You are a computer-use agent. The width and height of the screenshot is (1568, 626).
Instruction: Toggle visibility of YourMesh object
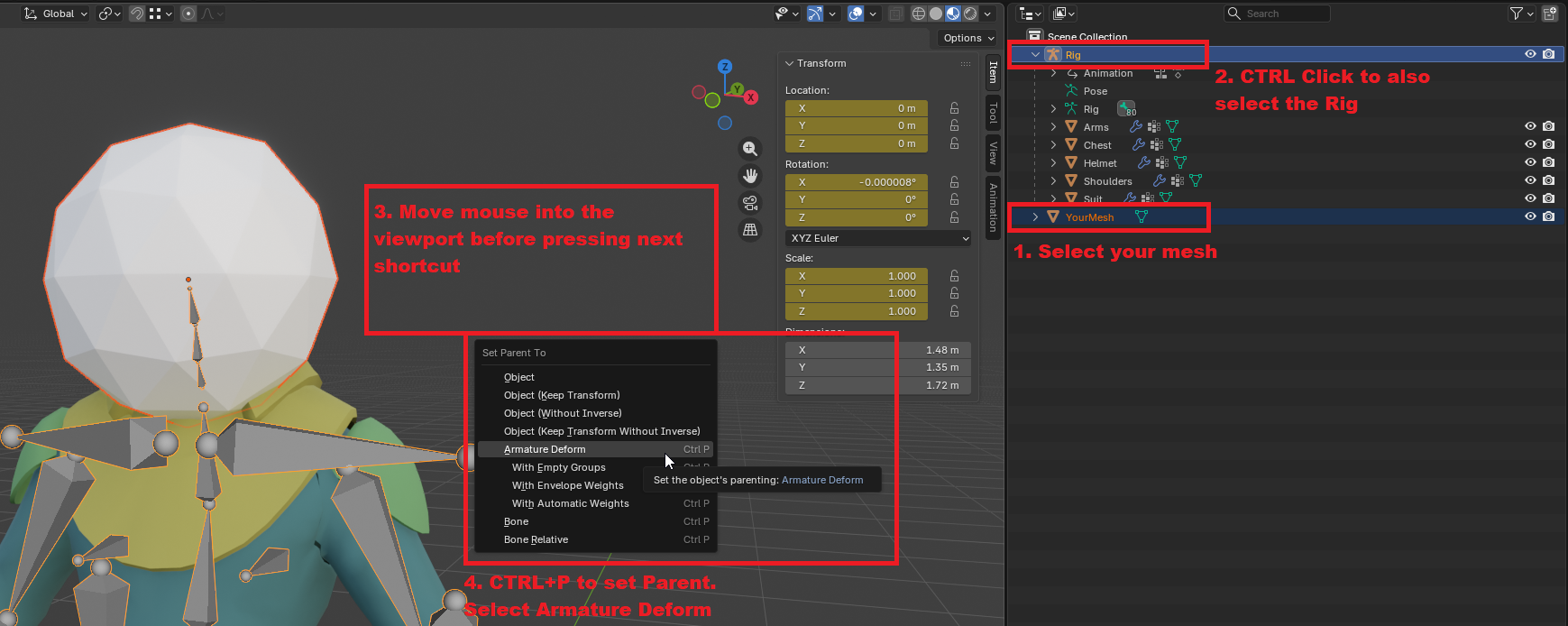[x=1530, y=217]
